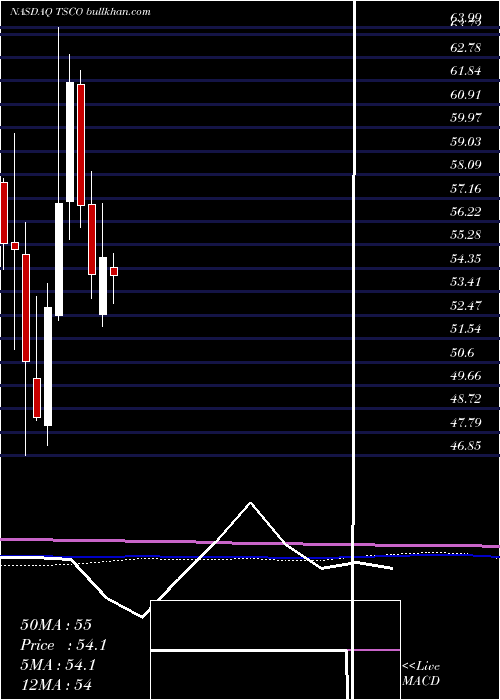This screenshot has height=700, width=500.
Task: Click the '5MA : 54.1' readout
Action: click(58, 665)
